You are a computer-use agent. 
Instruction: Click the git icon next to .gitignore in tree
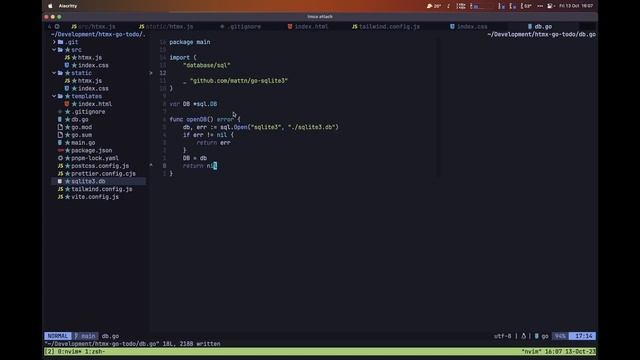click(60, 112)
